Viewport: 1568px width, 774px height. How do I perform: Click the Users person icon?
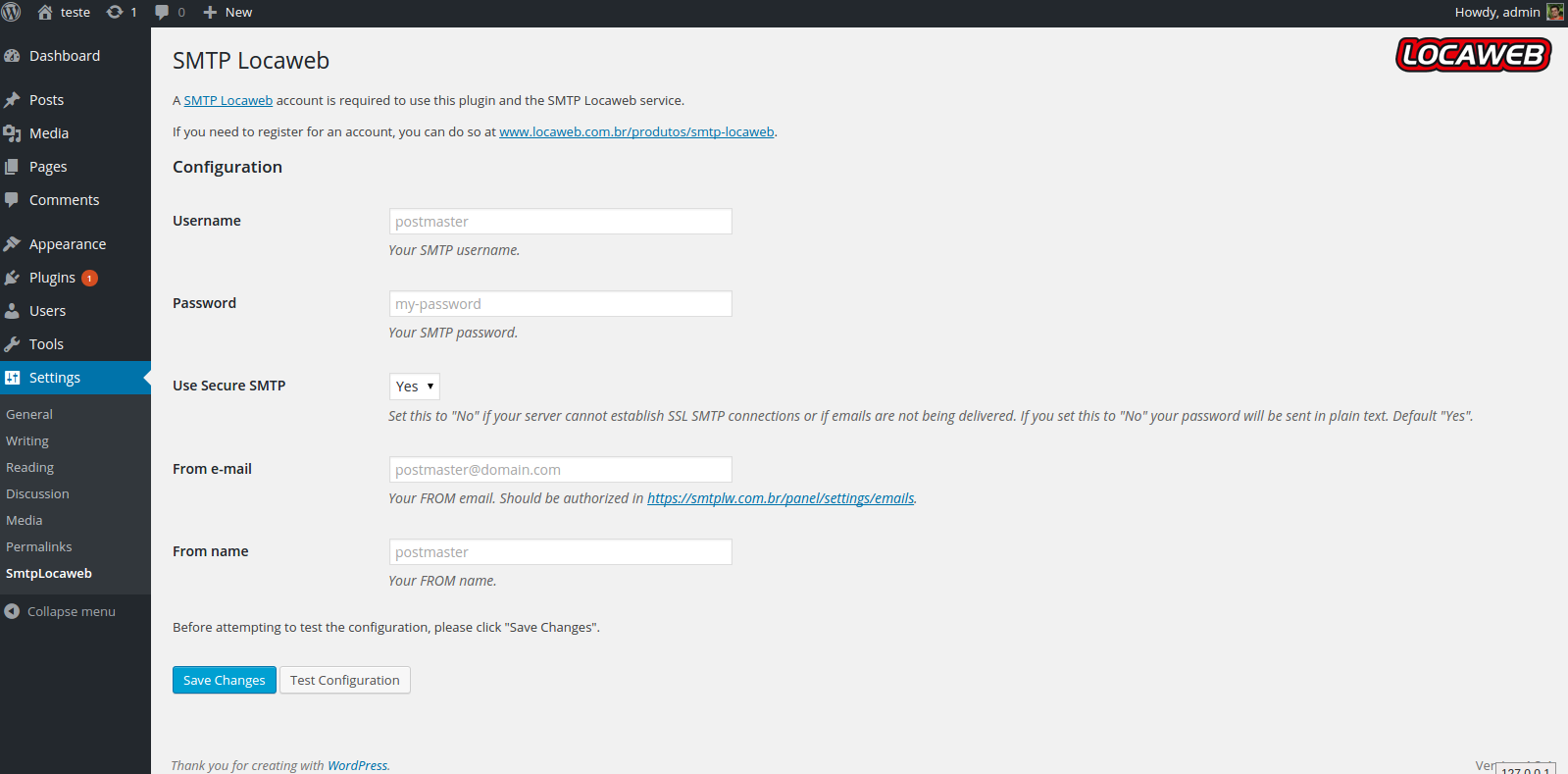click(12, 311)
